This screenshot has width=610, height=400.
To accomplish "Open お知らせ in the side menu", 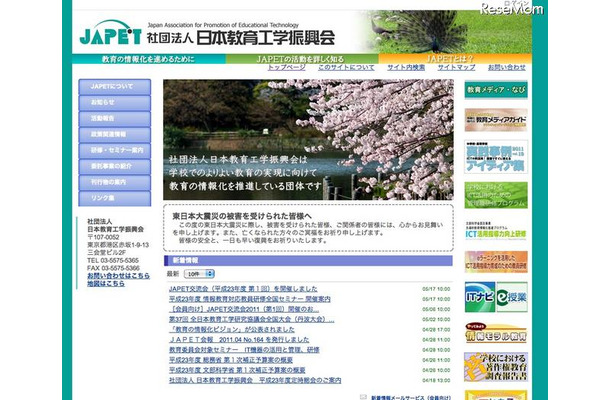I will coord(115,103).
